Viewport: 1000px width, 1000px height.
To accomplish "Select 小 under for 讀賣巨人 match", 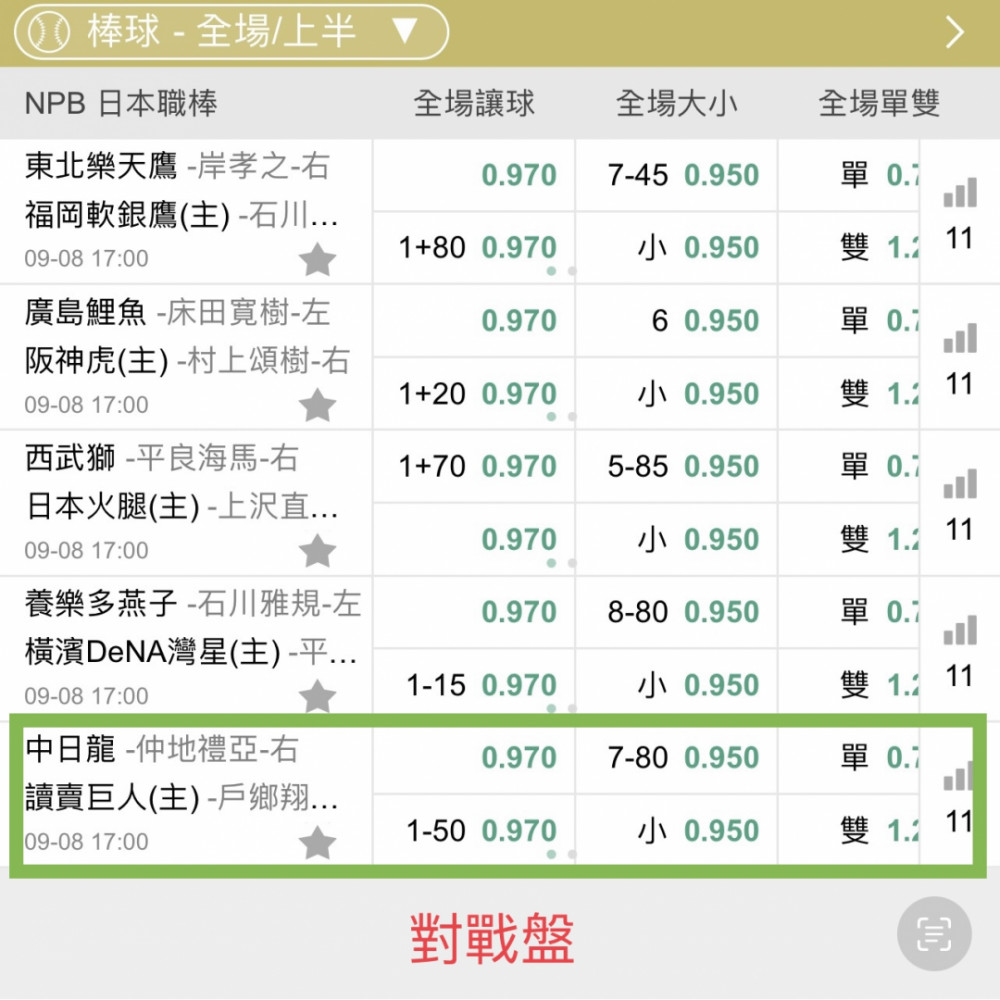I will (677, 830).
